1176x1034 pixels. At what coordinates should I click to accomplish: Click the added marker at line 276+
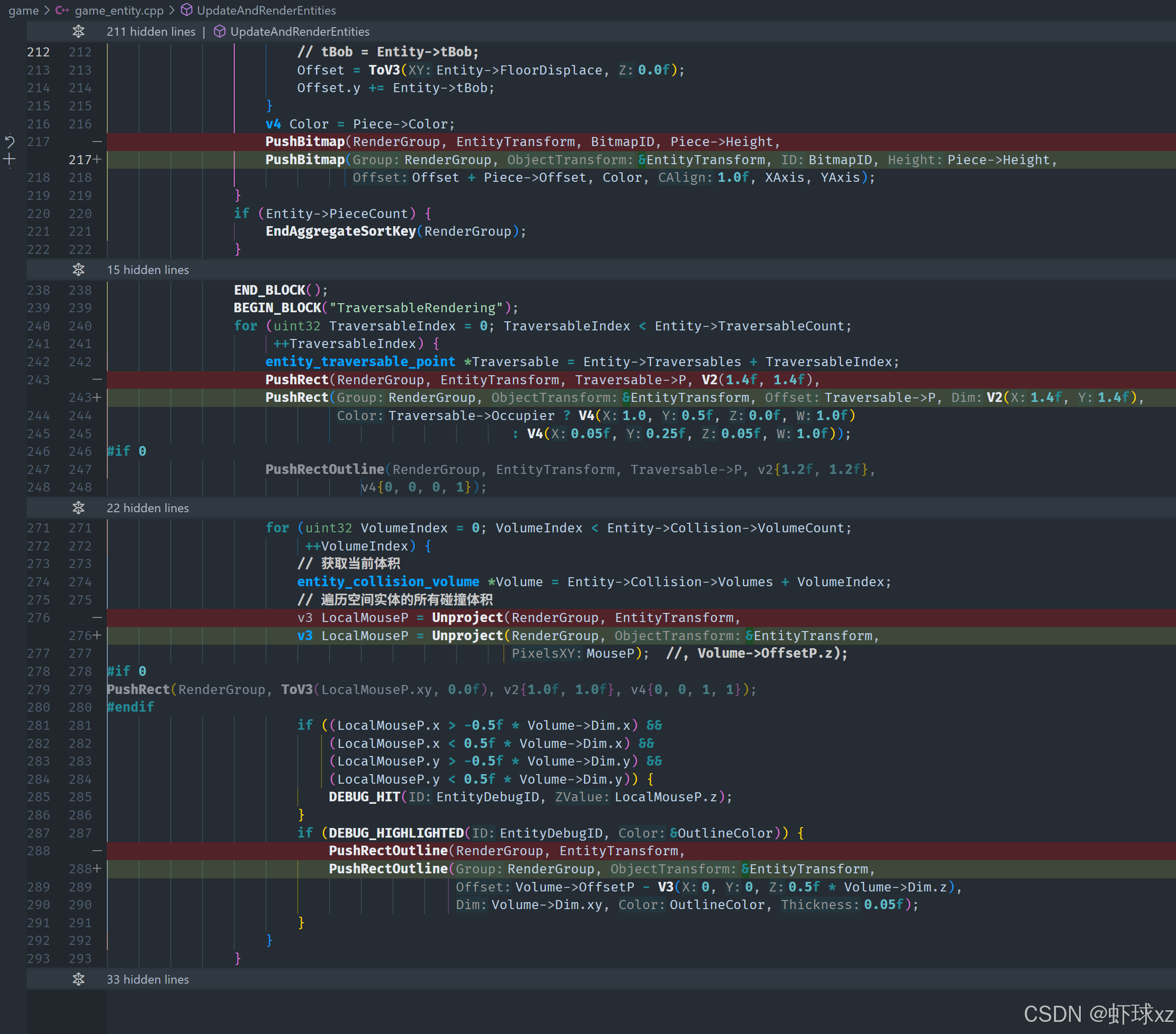pos(97,636)
